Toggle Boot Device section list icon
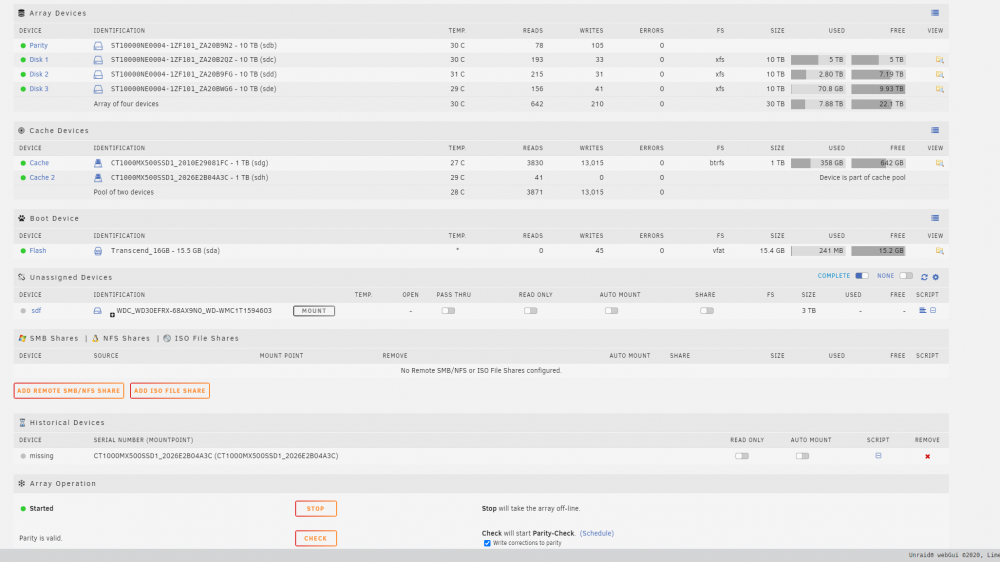 coord(935,218)
